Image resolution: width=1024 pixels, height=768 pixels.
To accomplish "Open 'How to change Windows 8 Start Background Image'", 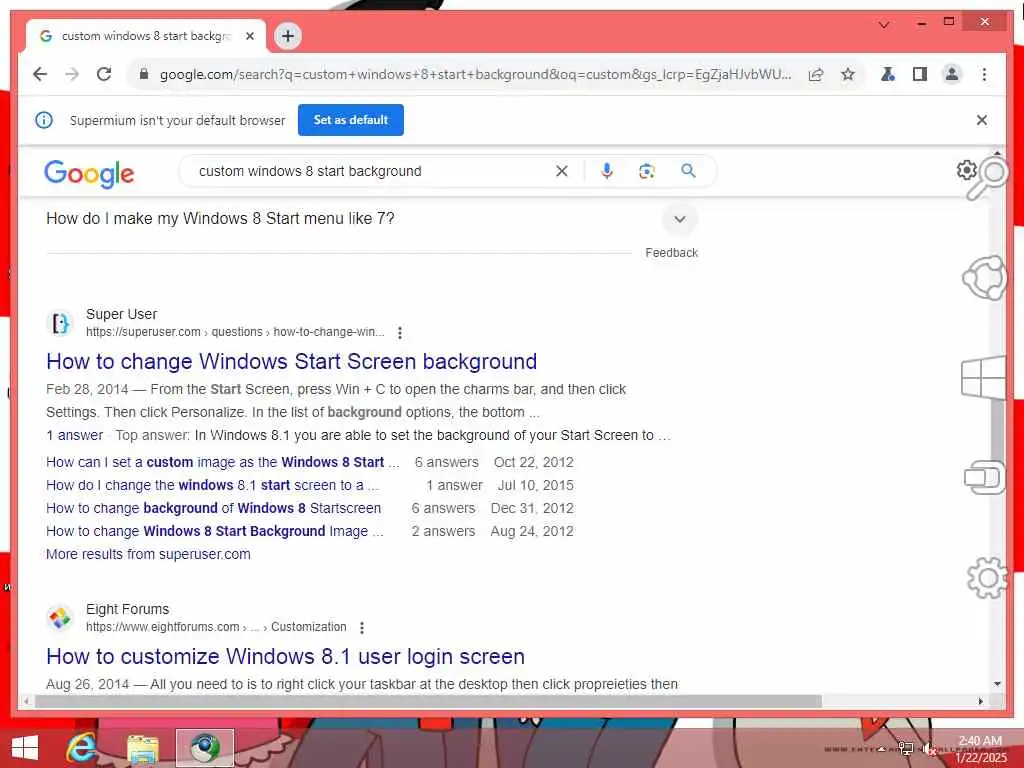I will click(215, 531).
